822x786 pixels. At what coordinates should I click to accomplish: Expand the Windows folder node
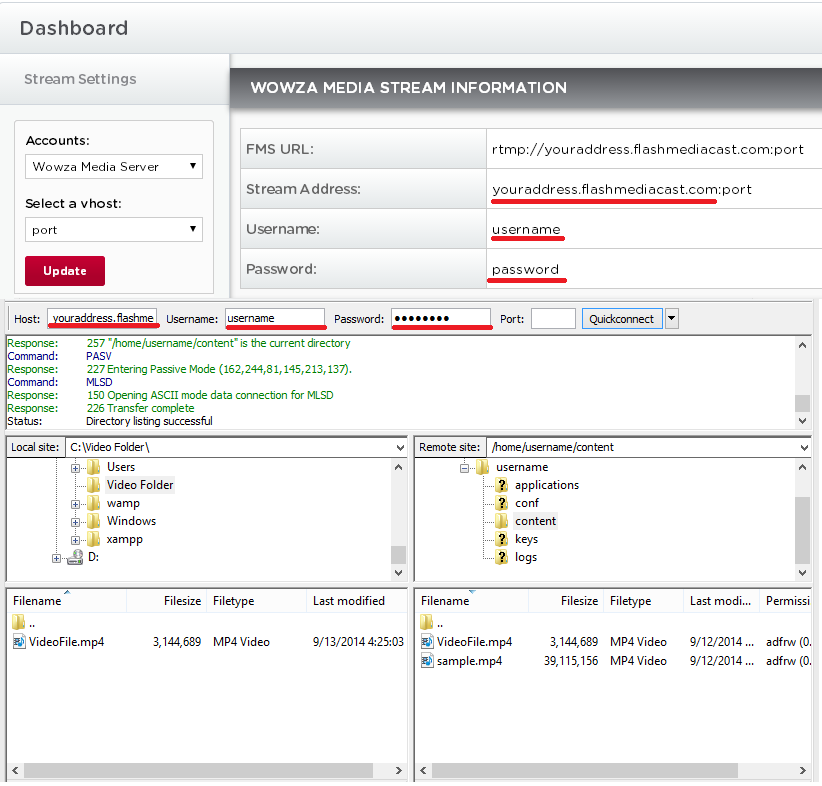point(75,522)
